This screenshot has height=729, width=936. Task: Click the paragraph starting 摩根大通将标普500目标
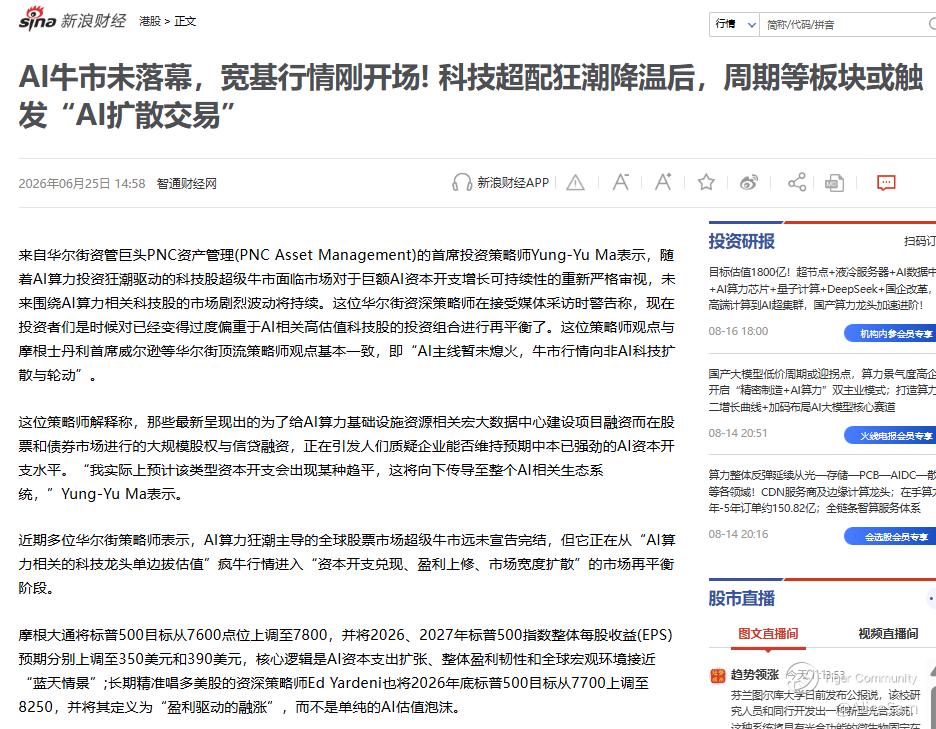[346, 671]
